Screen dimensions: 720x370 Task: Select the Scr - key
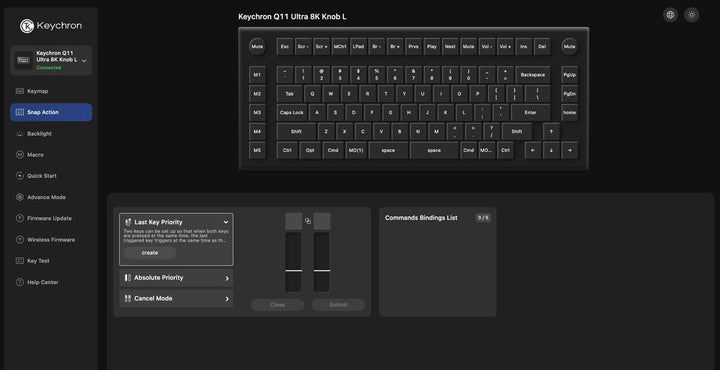(303, 46)
